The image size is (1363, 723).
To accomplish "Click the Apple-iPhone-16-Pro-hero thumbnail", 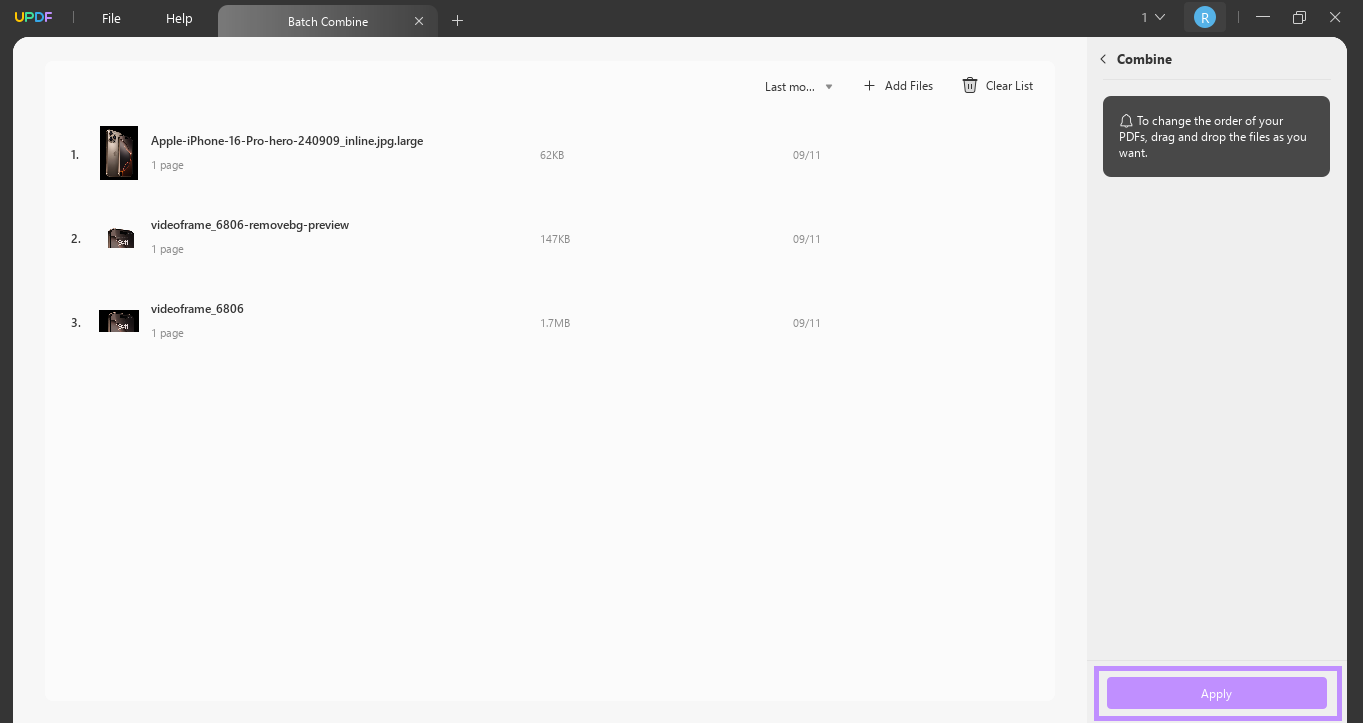I will 118,153.
